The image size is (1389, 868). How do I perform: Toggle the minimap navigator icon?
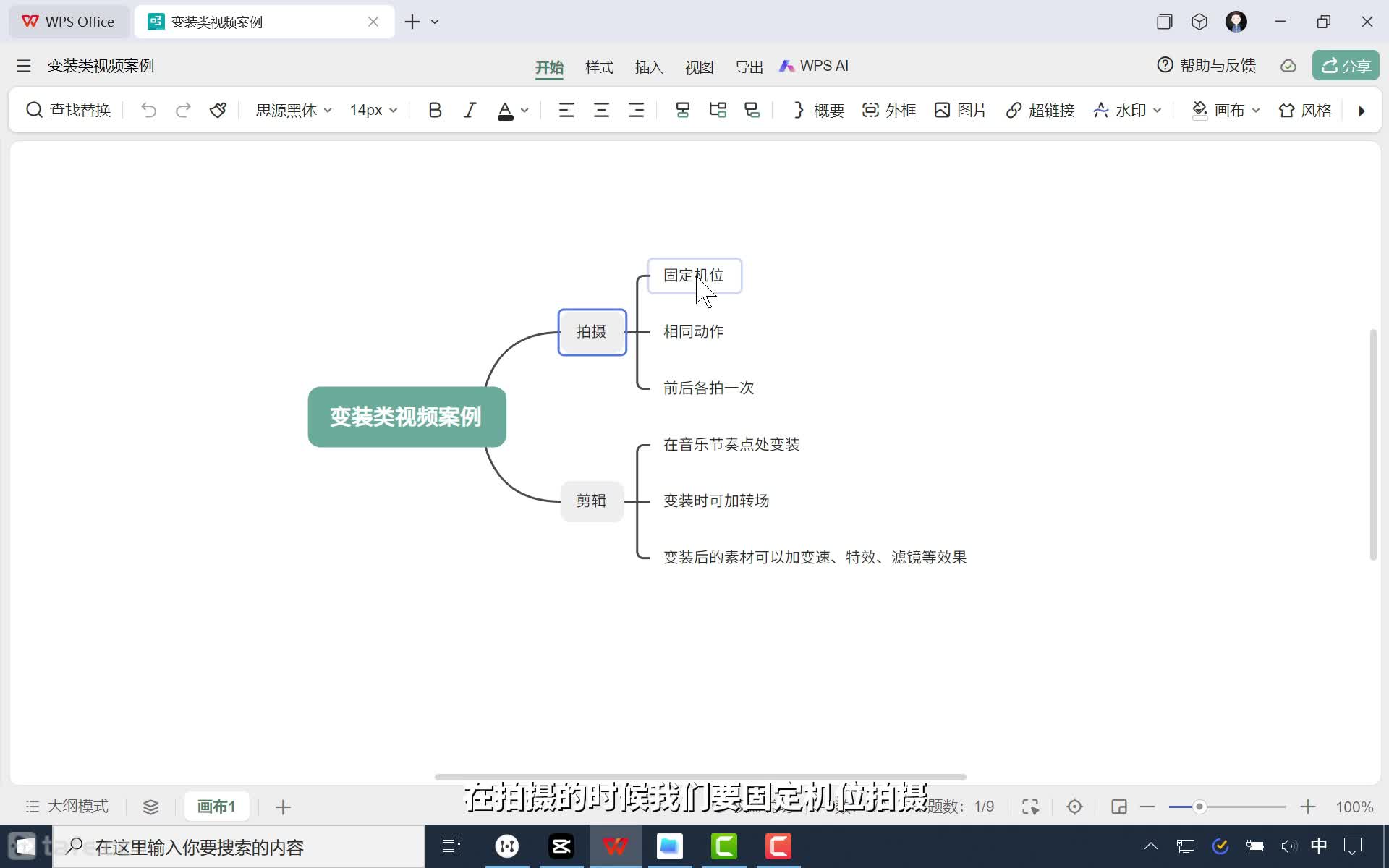click(x=1118, y=807)
